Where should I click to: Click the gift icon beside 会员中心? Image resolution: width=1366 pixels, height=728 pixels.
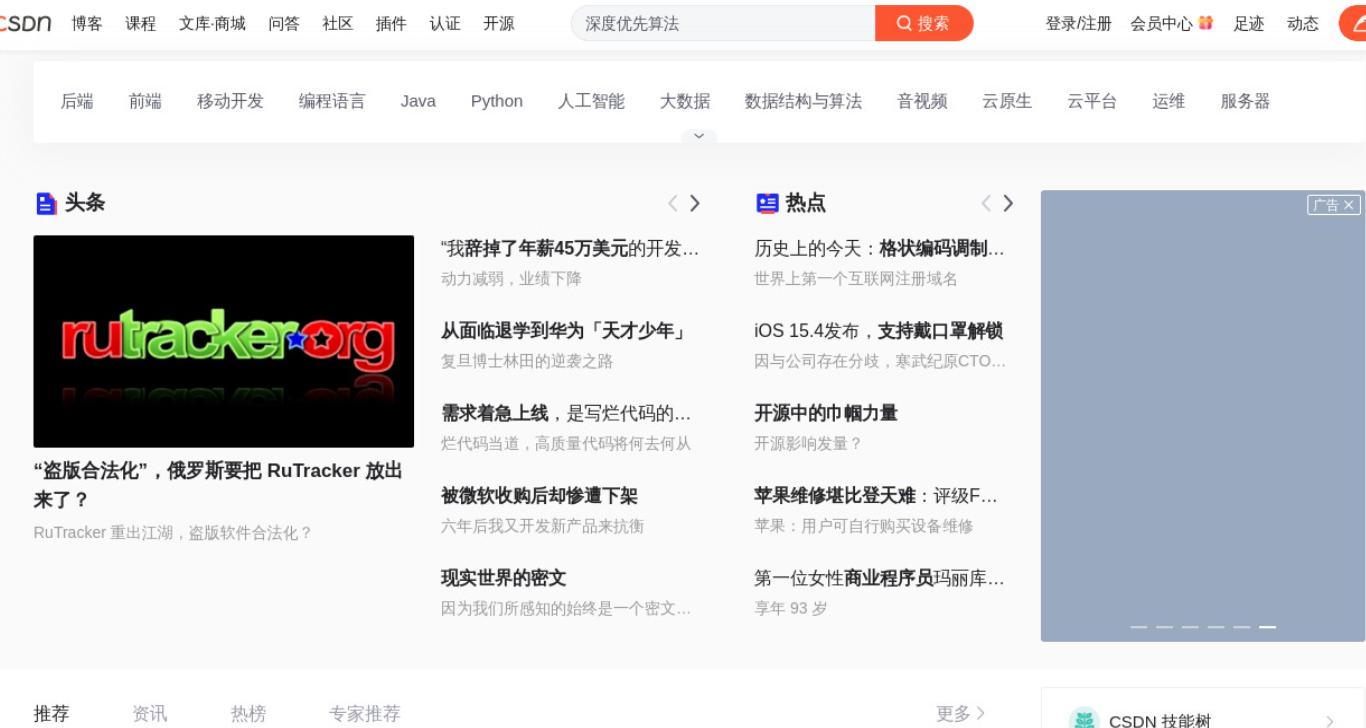1205,23
